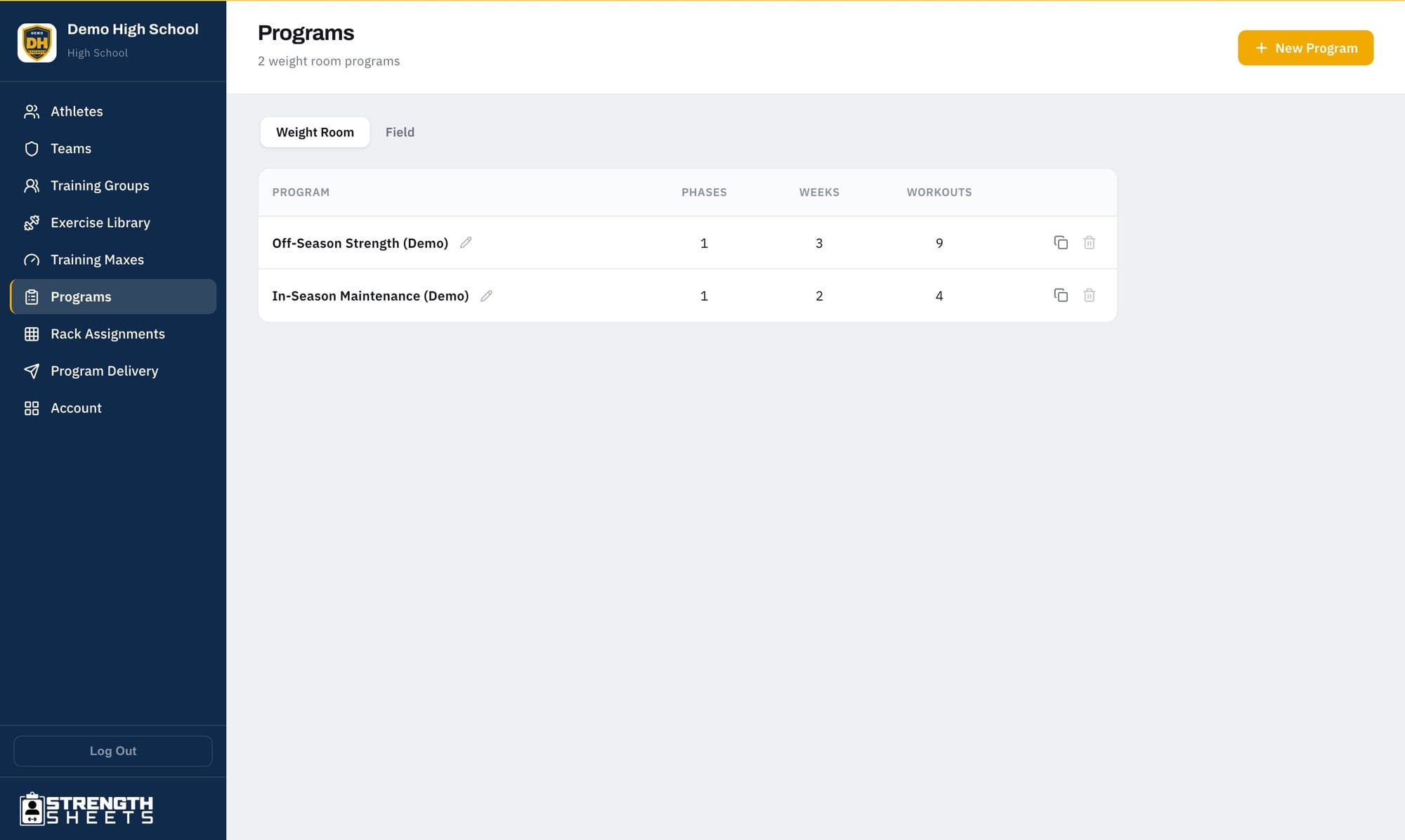Go to Teams in sidebar

pyautogui.click(x=113, y=149)
